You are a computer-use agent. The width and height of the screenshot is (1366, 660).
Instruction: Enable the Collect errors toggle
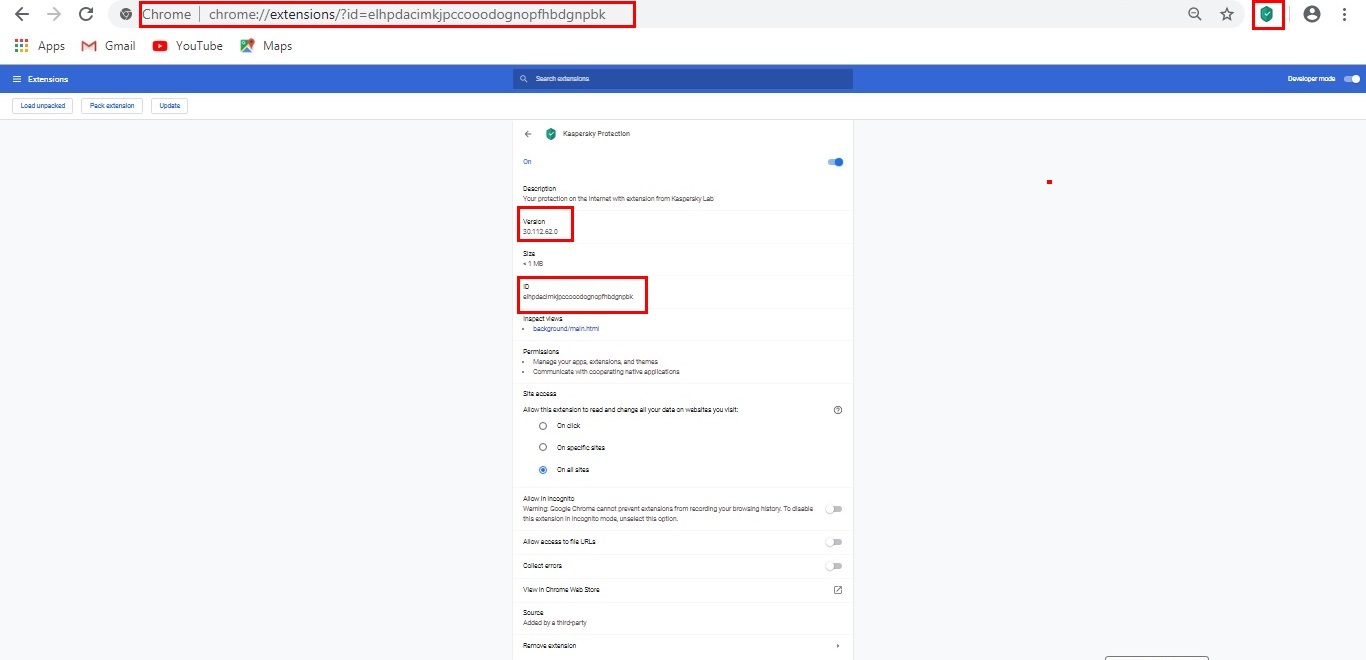click(x=834, y=566)
